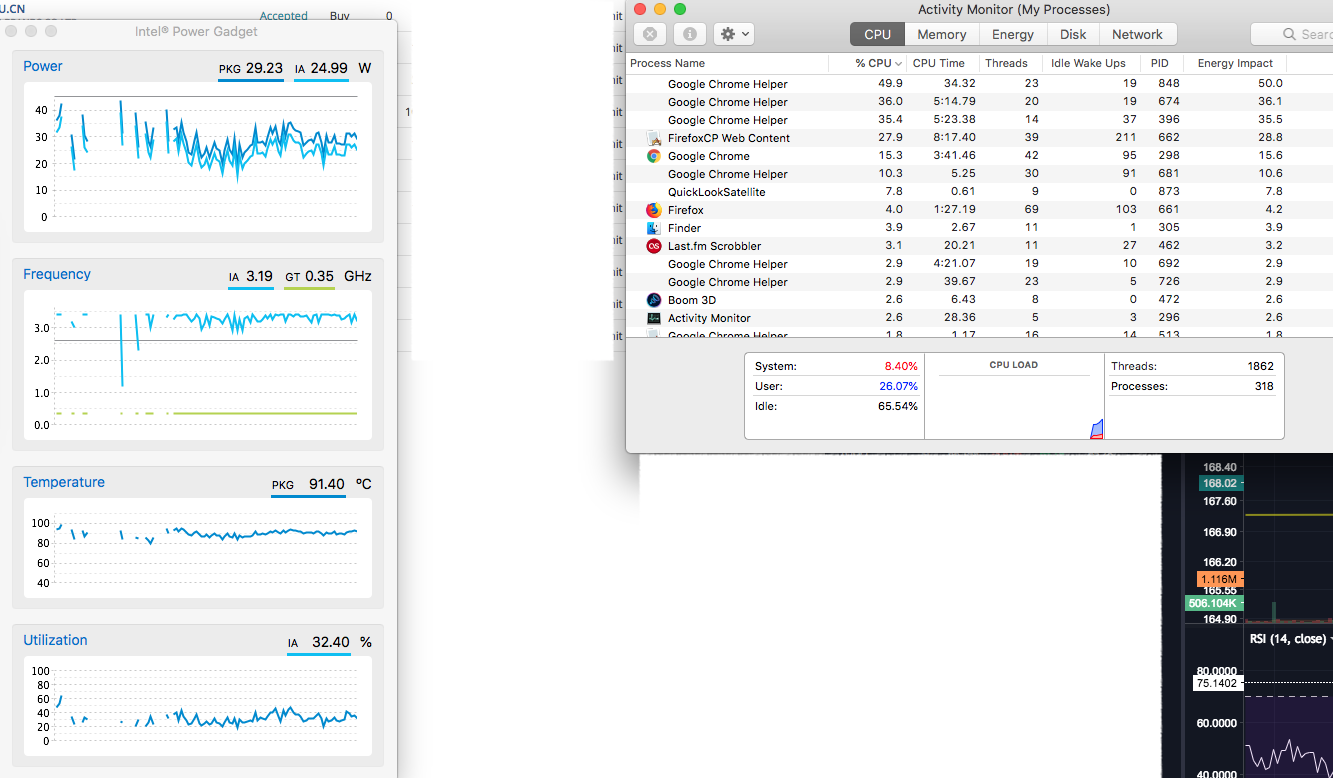Click the Processes count 318
The height and width of the screenshot is (778, 1333).
pyautogui.click(x=1264, y=386)
